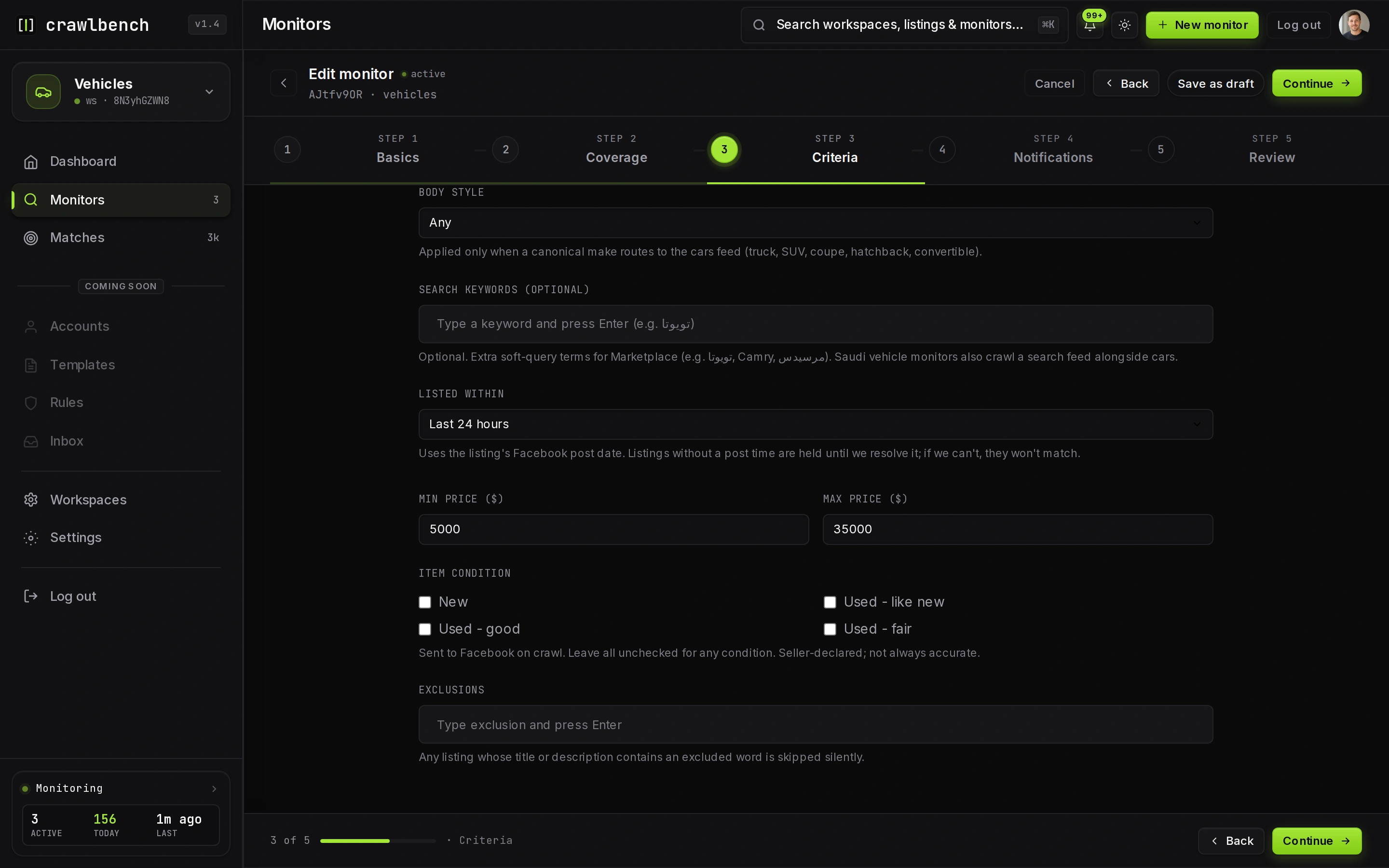
Task: Click step 2 circle in the stepper
Action: coord(505,149)
